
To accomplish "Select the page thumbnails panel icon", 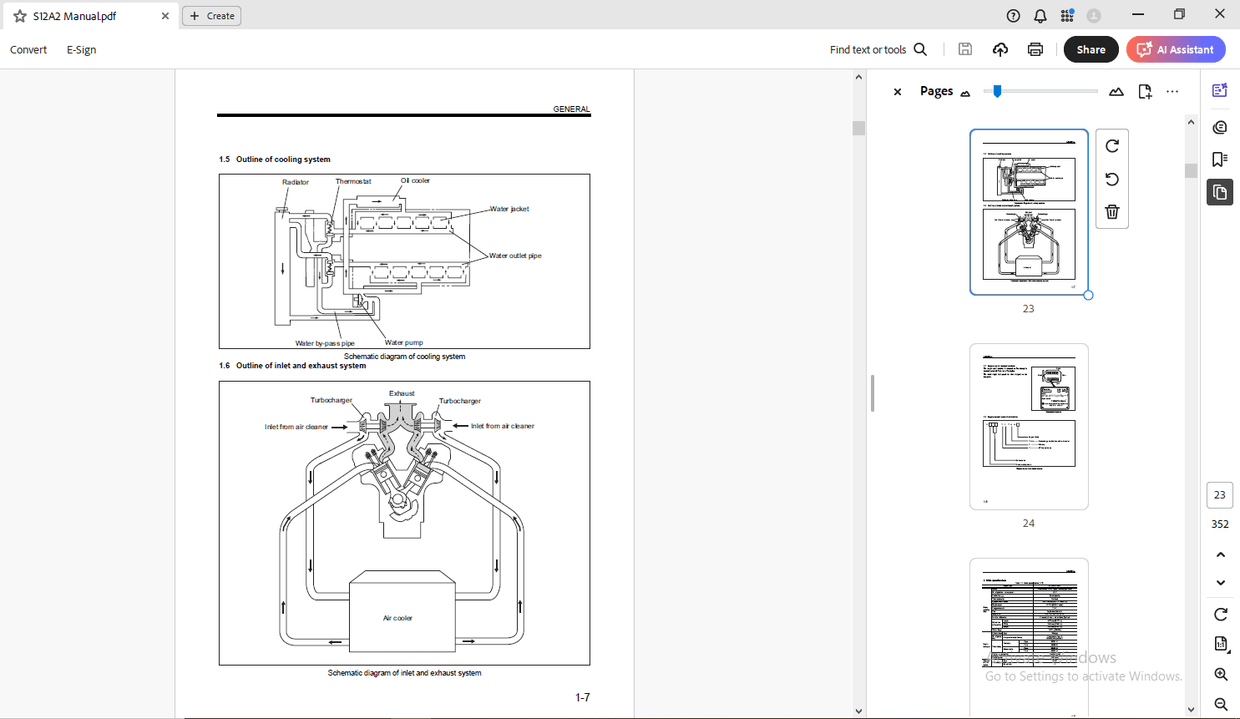I will tap(1219, 192).
